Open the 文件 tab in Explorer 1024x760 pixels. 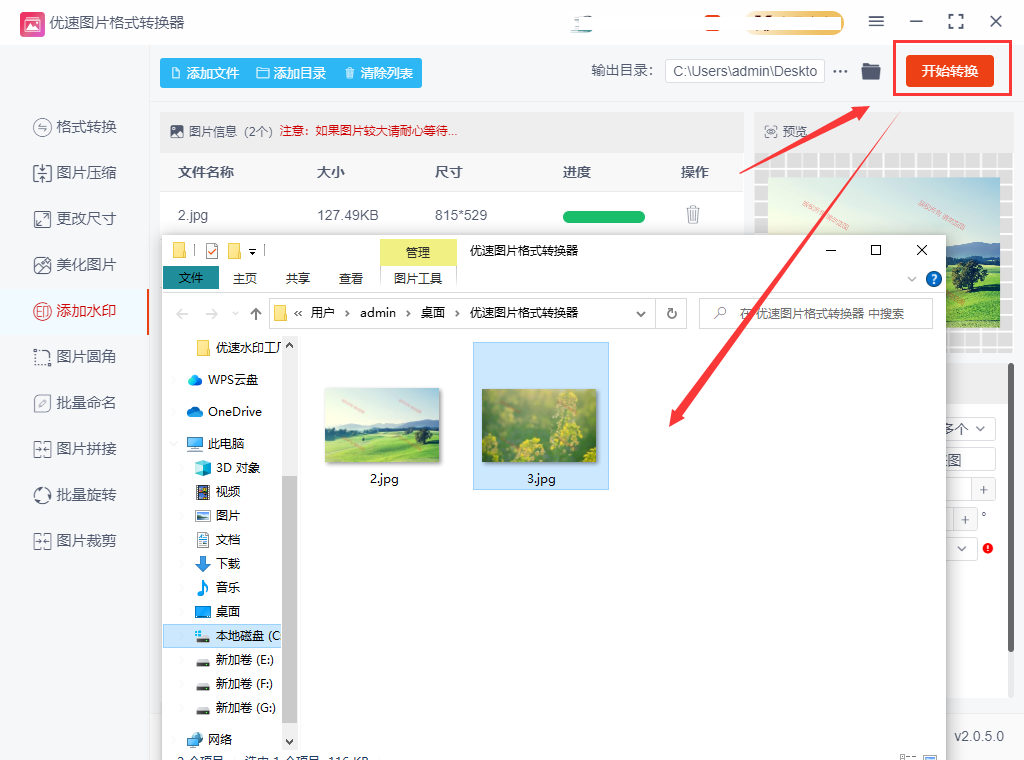(x=191, y=278)
